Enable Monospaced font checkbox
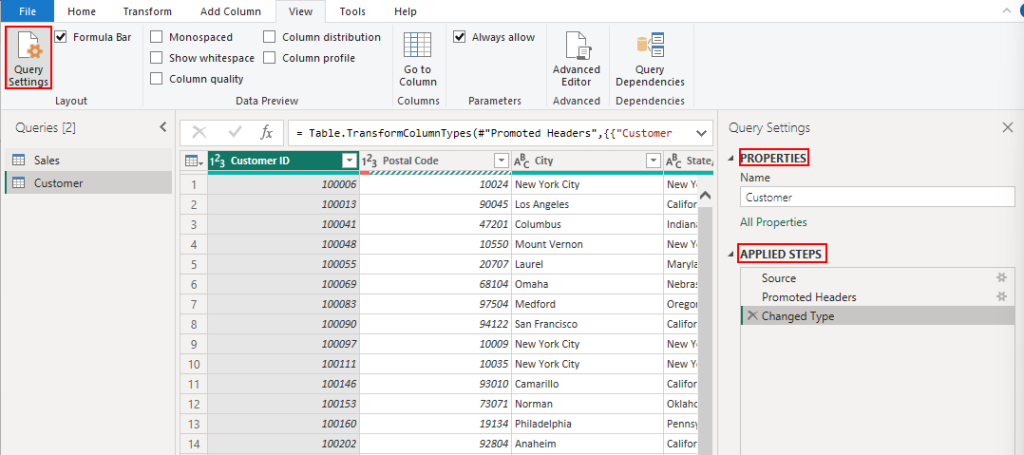 coord(156,37)
